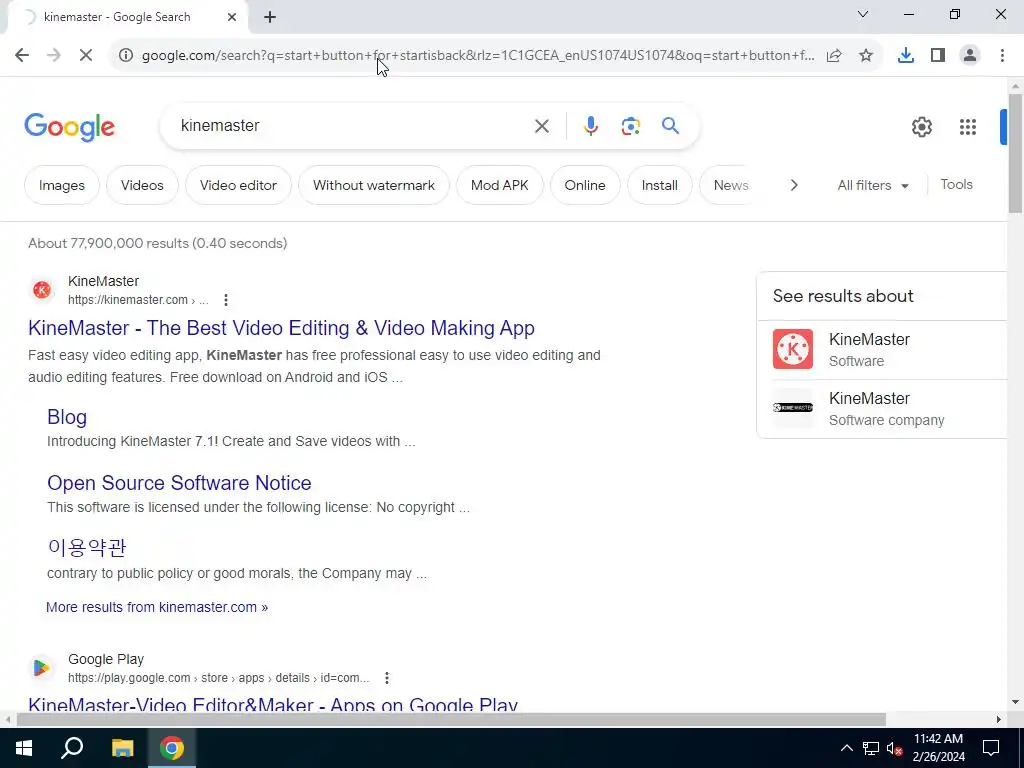This screenshot has height=768, width=1024.
Task: Open File Explorer from taskbar
Action: [x=122, y=748]
